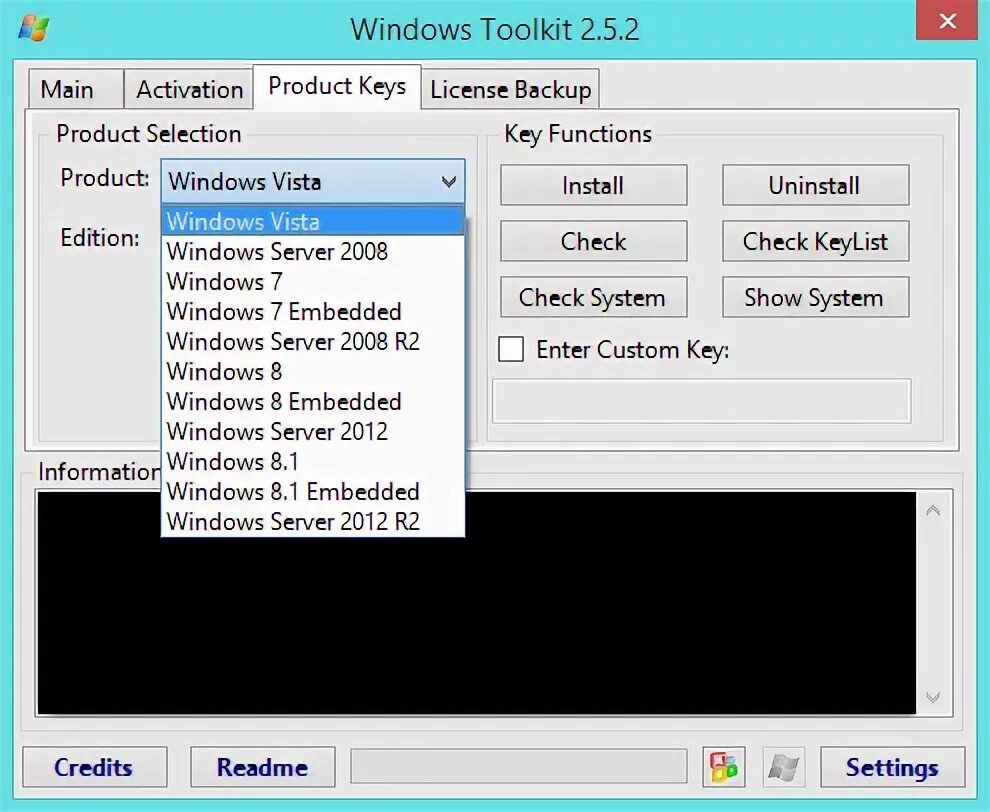
Task: Open the Readme button
Action: click(263, 767)
